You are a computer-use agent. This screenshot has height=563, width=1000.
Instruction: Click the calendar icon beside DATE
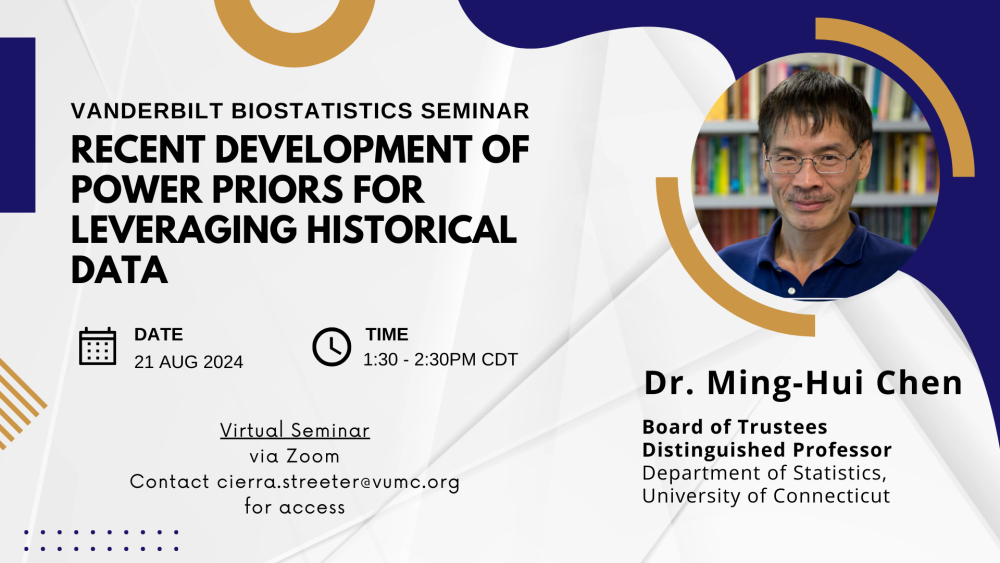coord(98,346)
